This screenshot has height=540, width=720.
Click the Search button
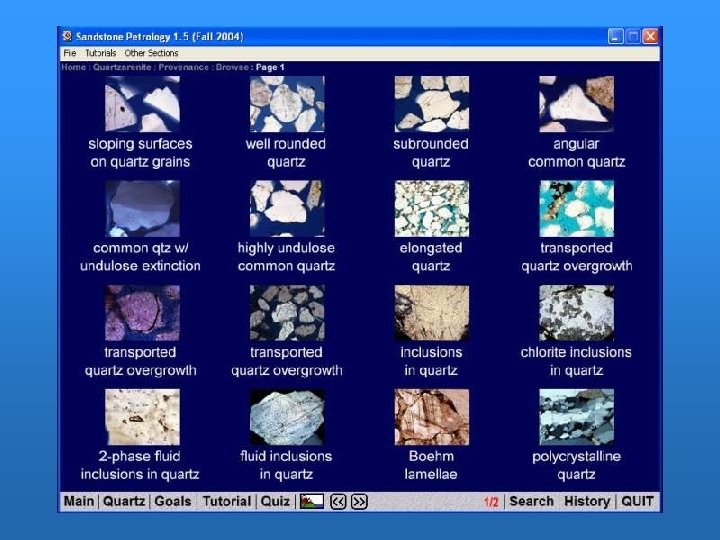[x=531, y=501]
